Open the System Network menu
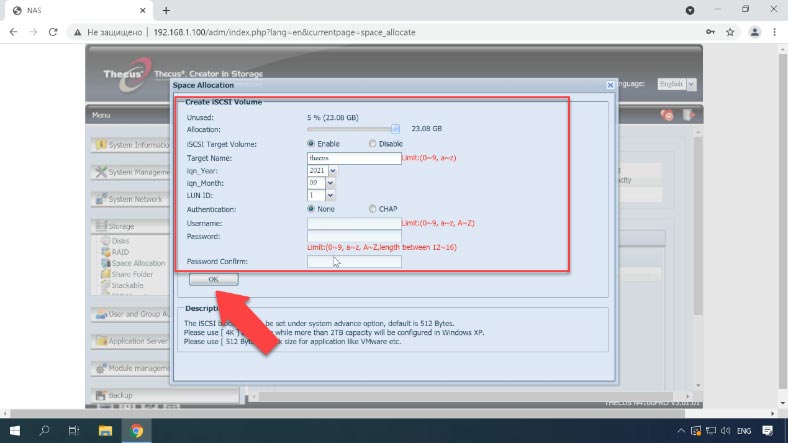 click(x=133, y=199)
